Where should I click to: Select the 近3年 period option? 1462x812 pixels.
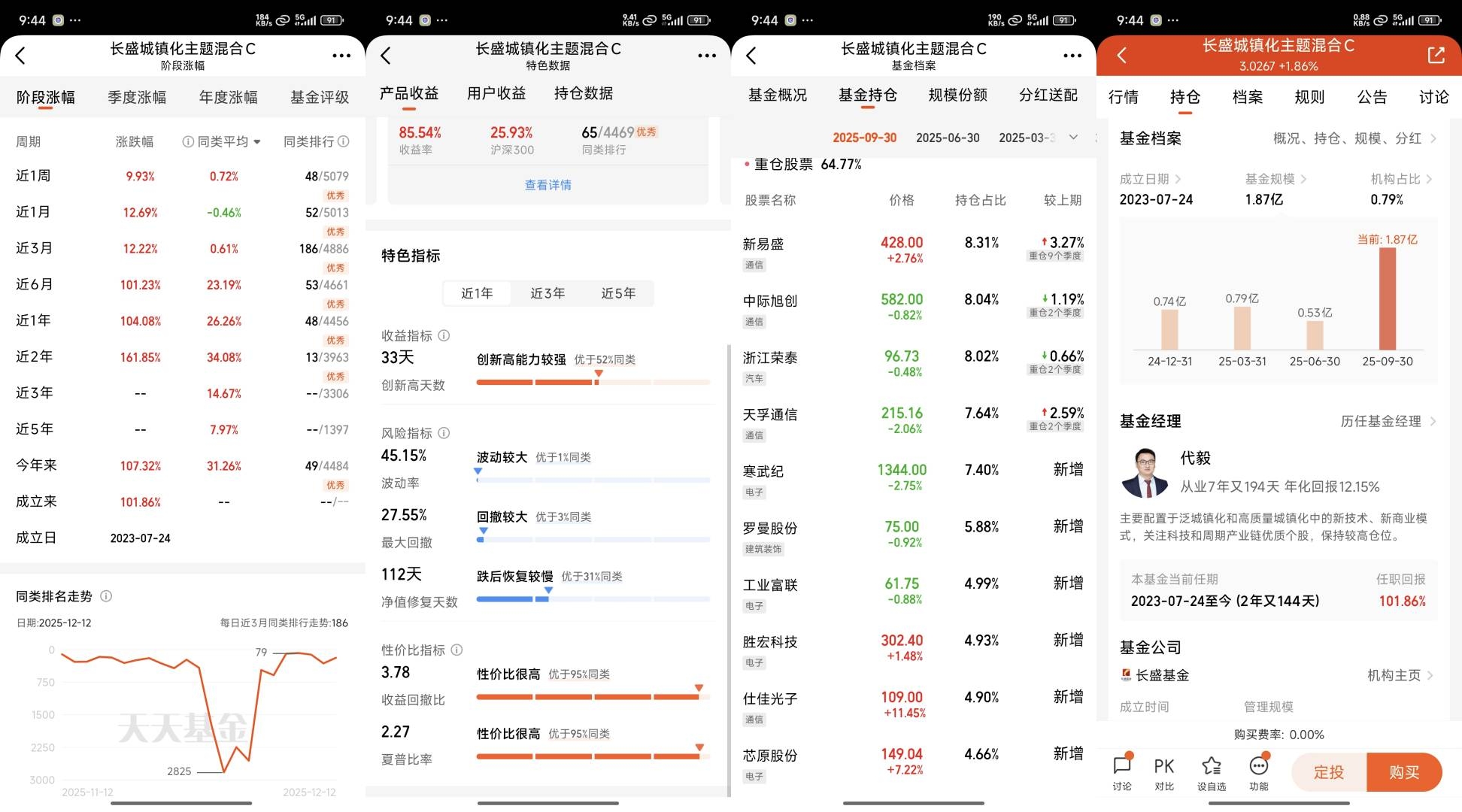coord(547,293)
